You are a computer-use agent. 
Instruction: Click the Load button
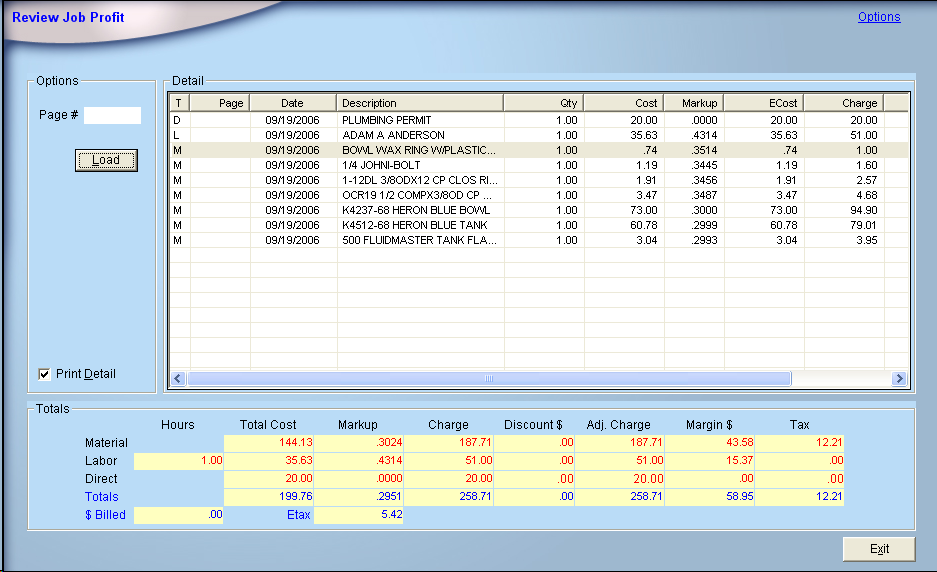coord(106,160)
